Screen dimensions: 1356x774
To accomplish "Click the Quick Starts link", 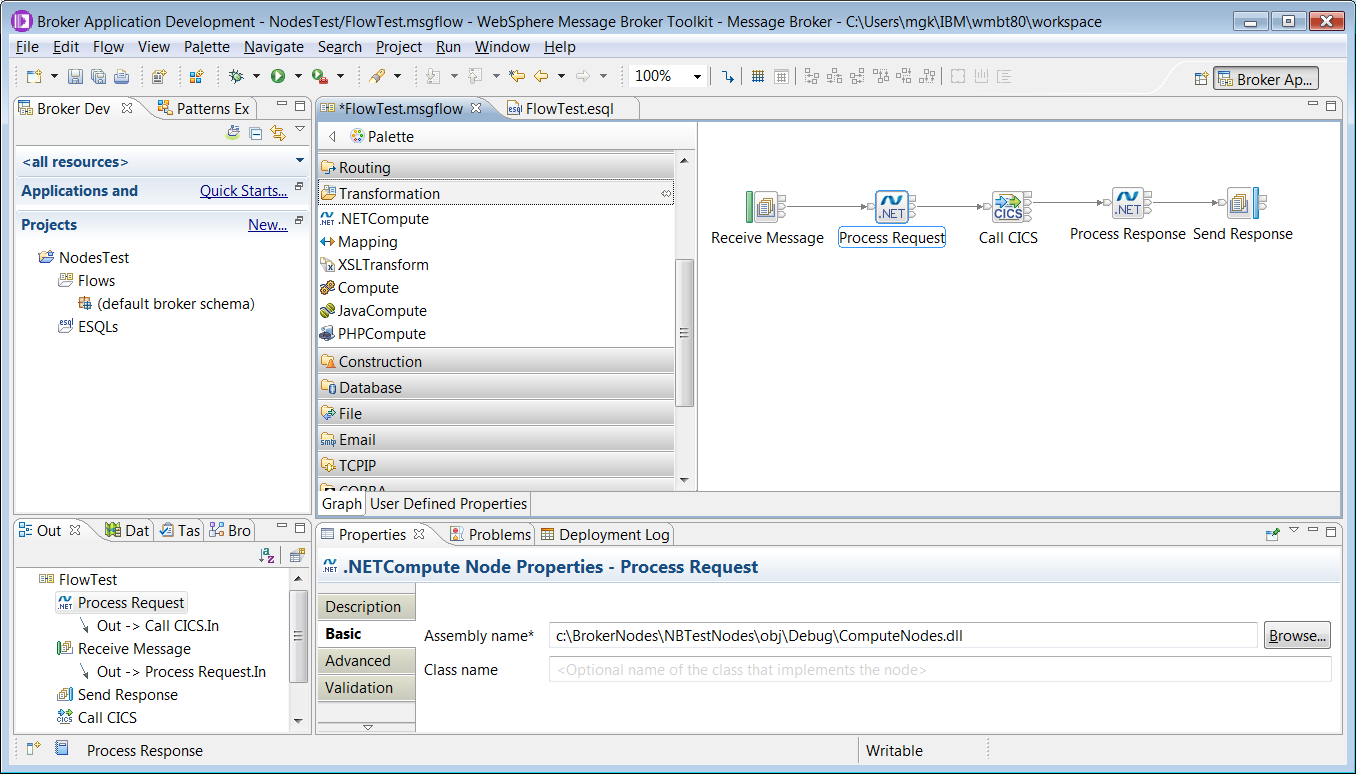I will tap(243, 191).
